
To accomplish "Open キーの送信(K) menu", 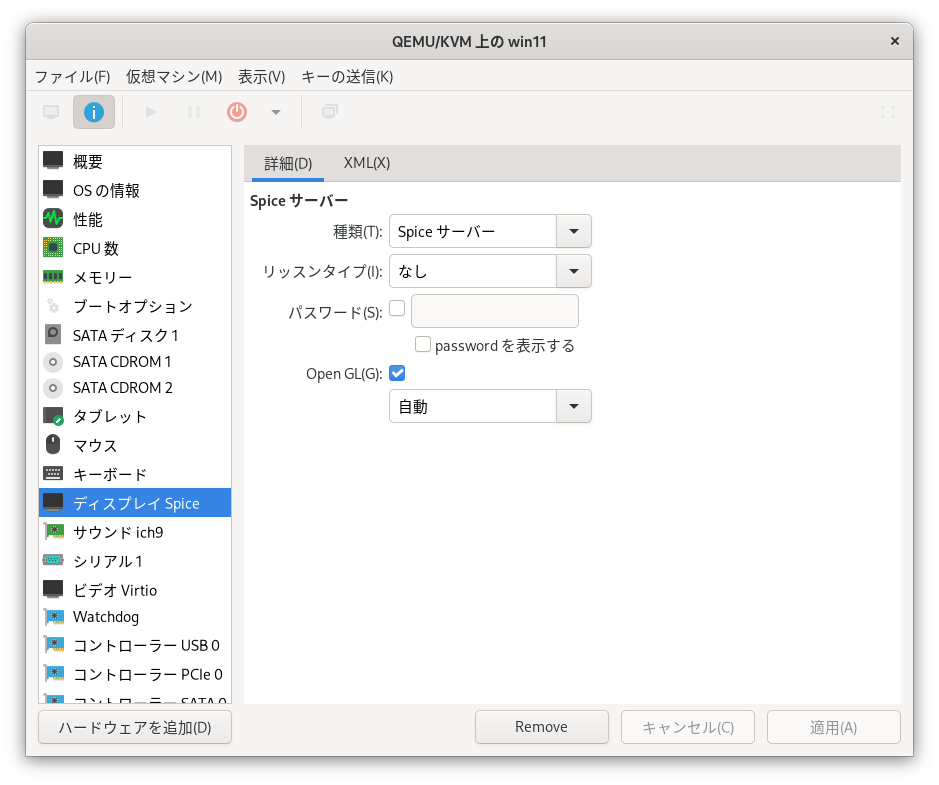I will click(x=347, y=77).
